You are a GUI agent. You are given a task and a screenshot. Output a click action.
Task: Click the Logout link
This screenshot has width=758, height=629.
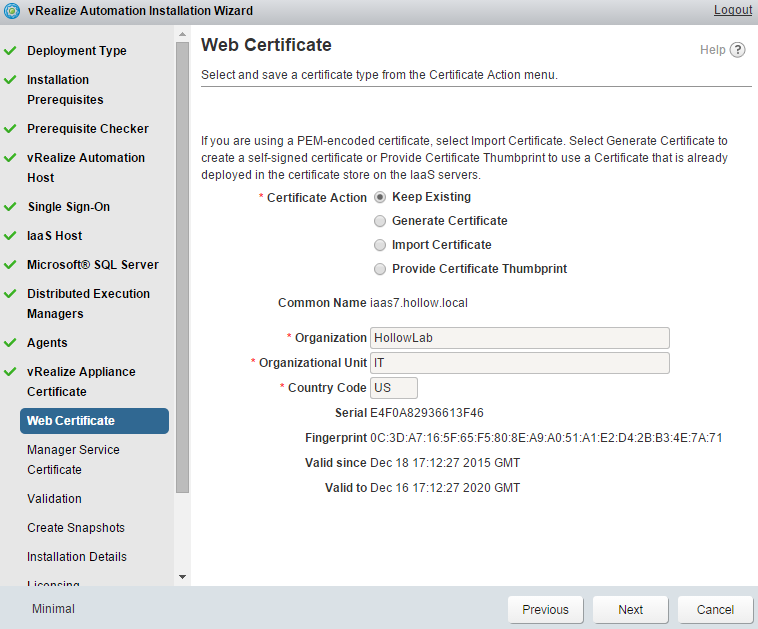(x=732, y=10)
